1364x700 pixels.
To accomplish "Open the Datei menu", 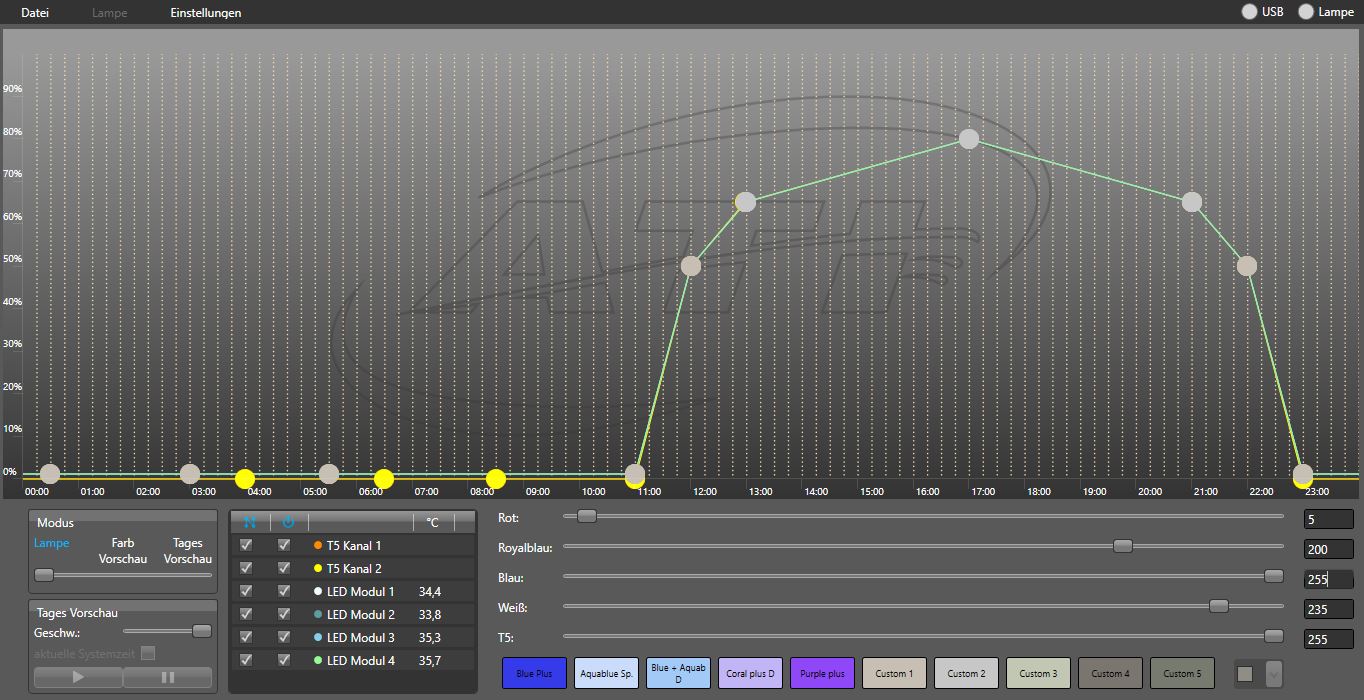I will (35, 13).
